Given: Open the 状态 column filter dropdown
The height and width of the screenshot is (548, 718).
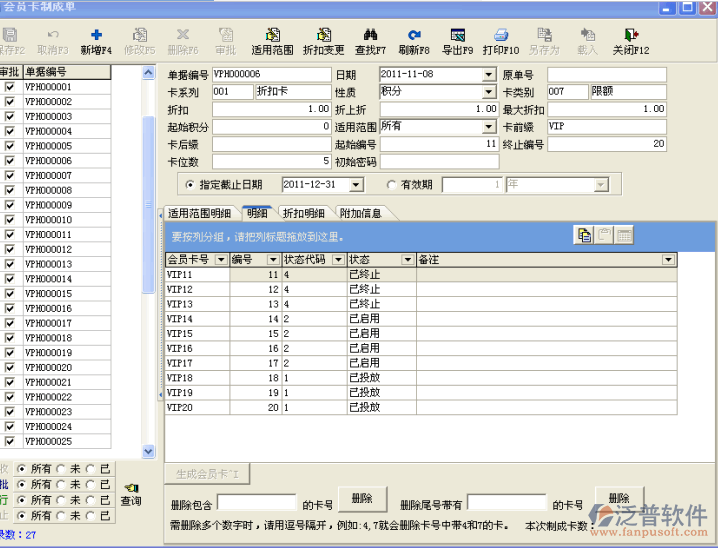Looking at the screenshot, I should [x=407, y=260].
